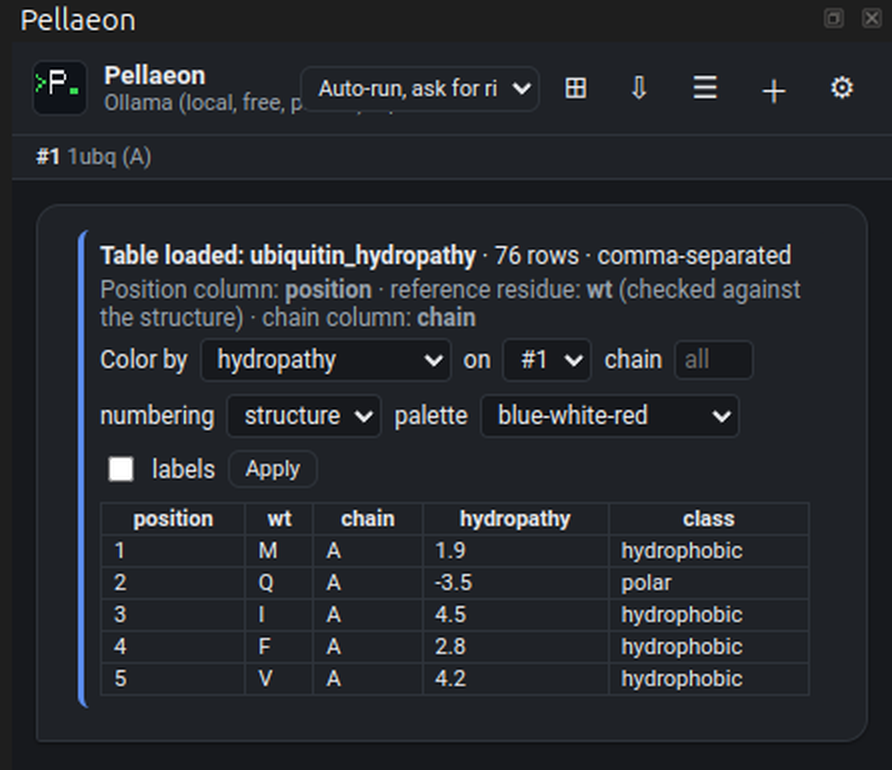Open the settings gear icon
892x770 pixels.
pos(842,88)
